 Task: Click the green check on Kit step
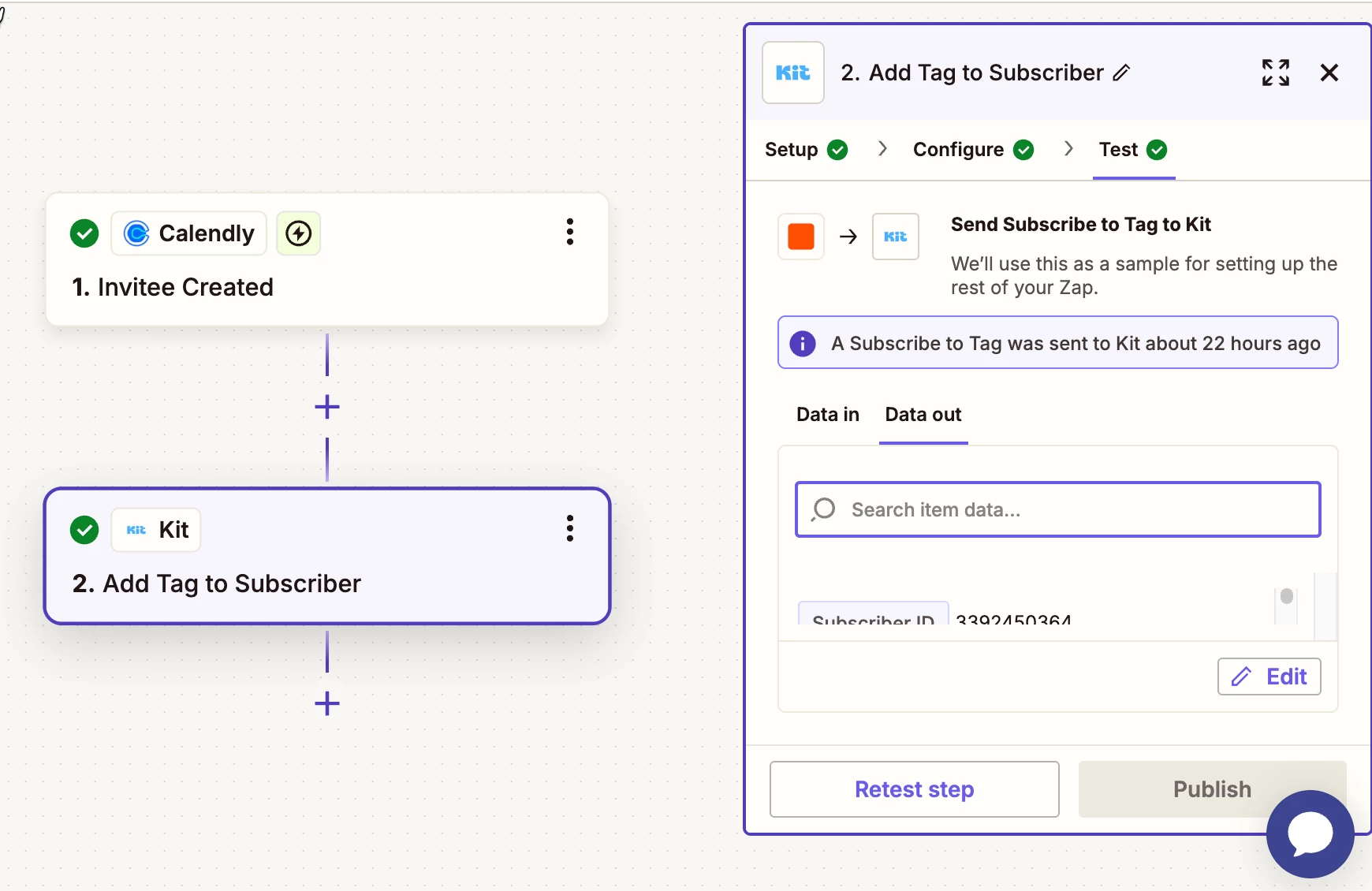tap(84, 530)
